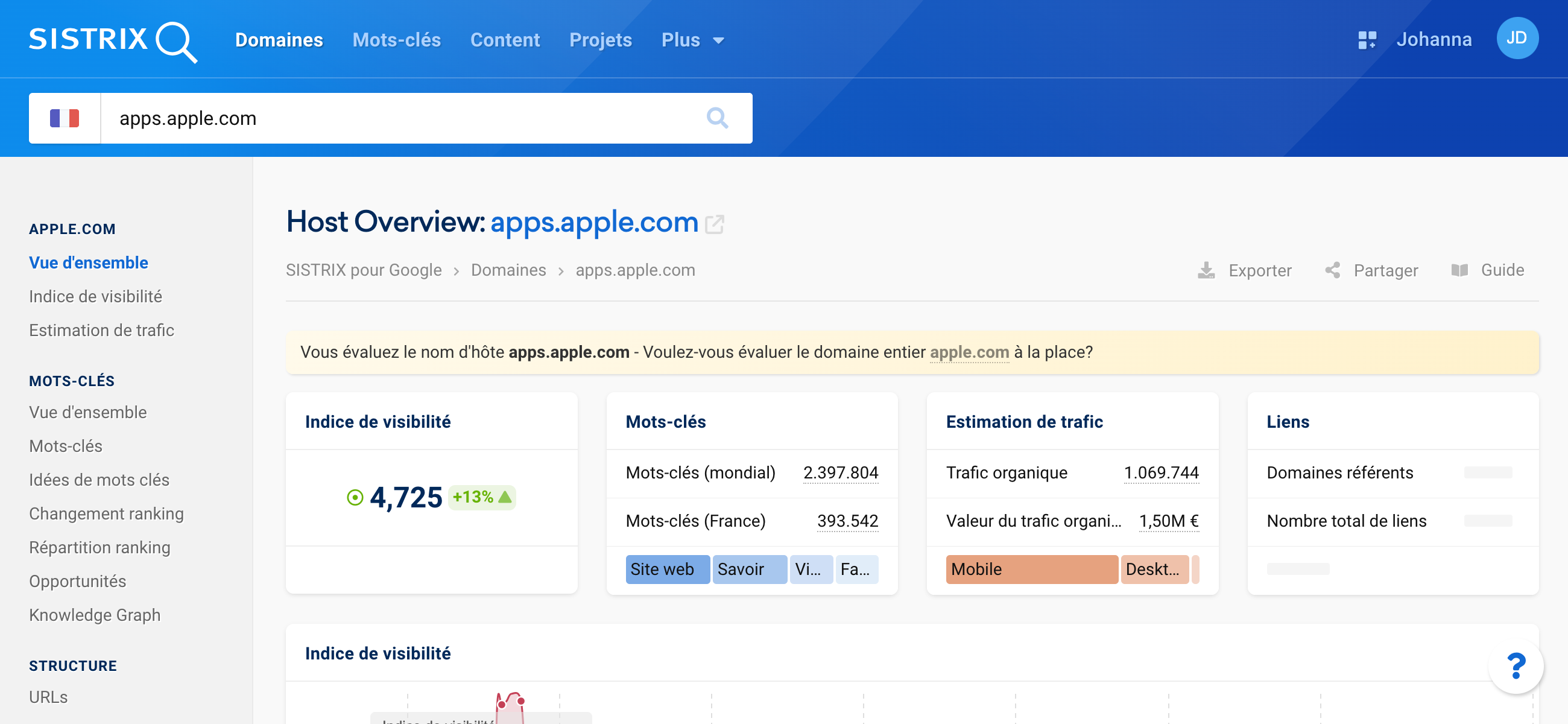Focus the apps.apple.com search field
The width and height of the screenshot is (1568, 724).
coord(402,118)
